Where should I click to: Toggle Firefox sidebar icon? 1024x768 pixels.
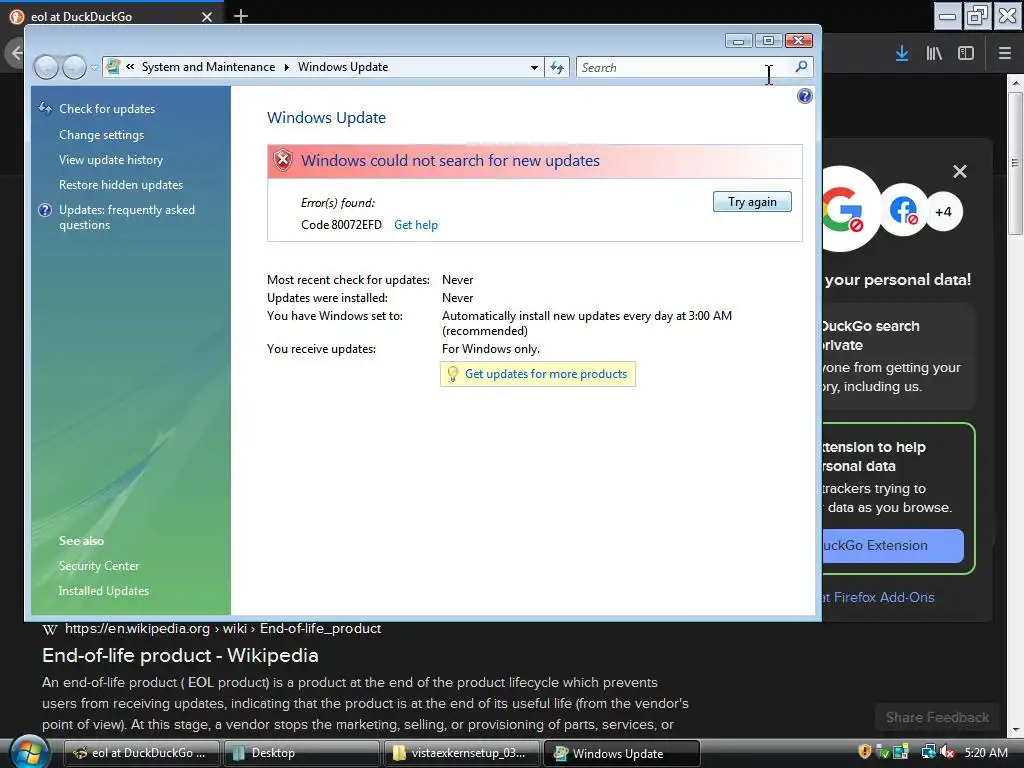click(x=966, y=54)
